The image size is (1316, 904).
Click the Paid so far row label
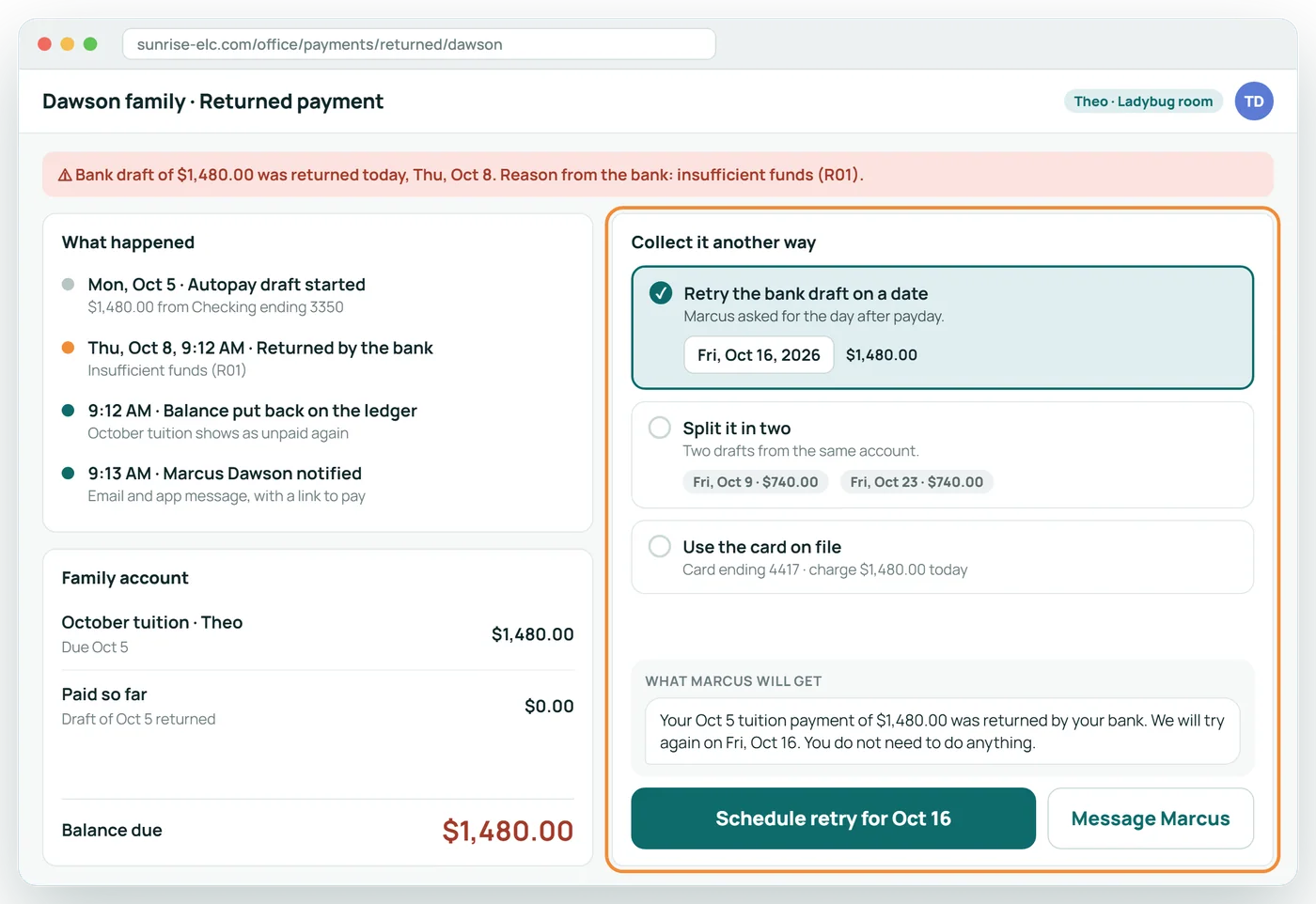[x=104, y=694]
